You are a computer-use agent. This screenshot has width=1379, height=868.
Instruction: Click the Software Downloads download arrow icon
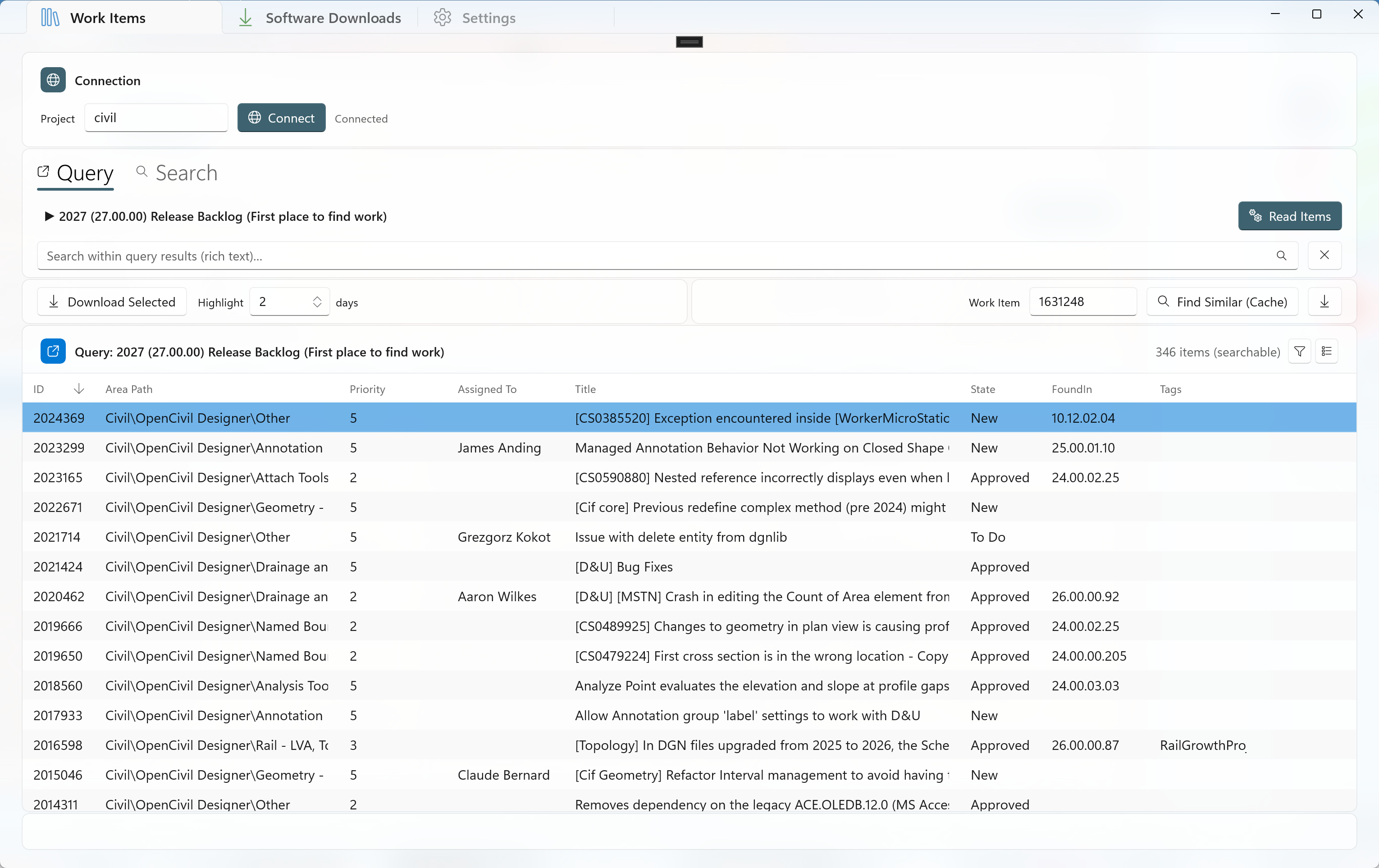point(245,17)
